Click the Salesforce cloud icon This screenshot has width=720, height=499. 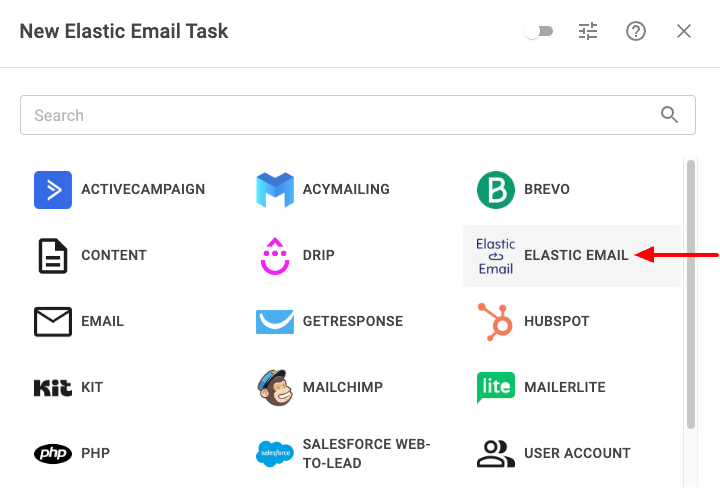(x=275, y=454)
